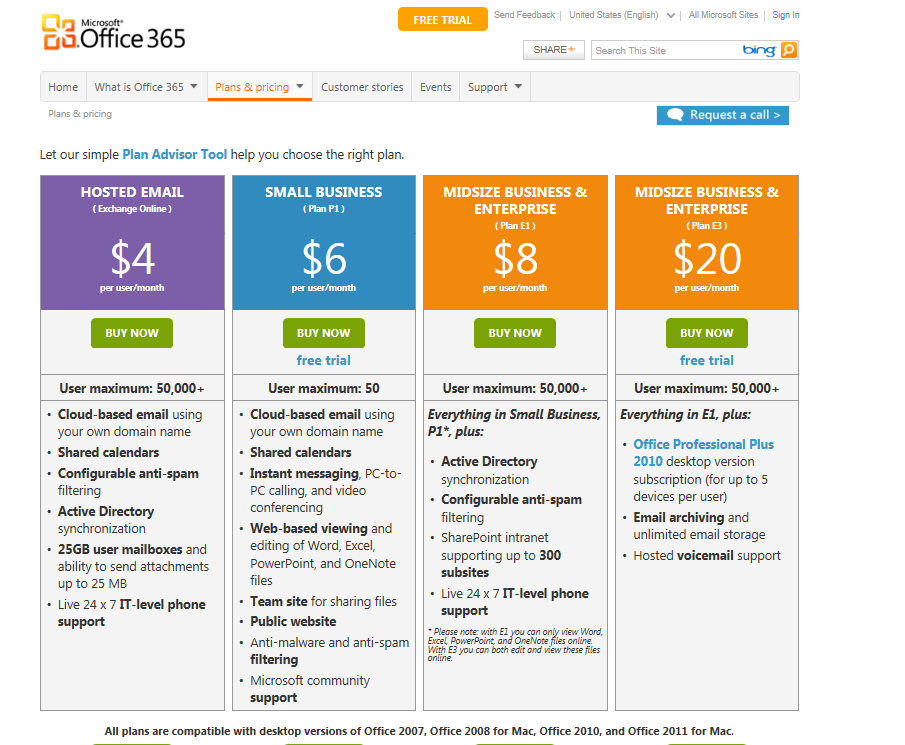Click Buy Now for Plan E3
The width and height of the screenshot is (905, 745).
point(706,333)
